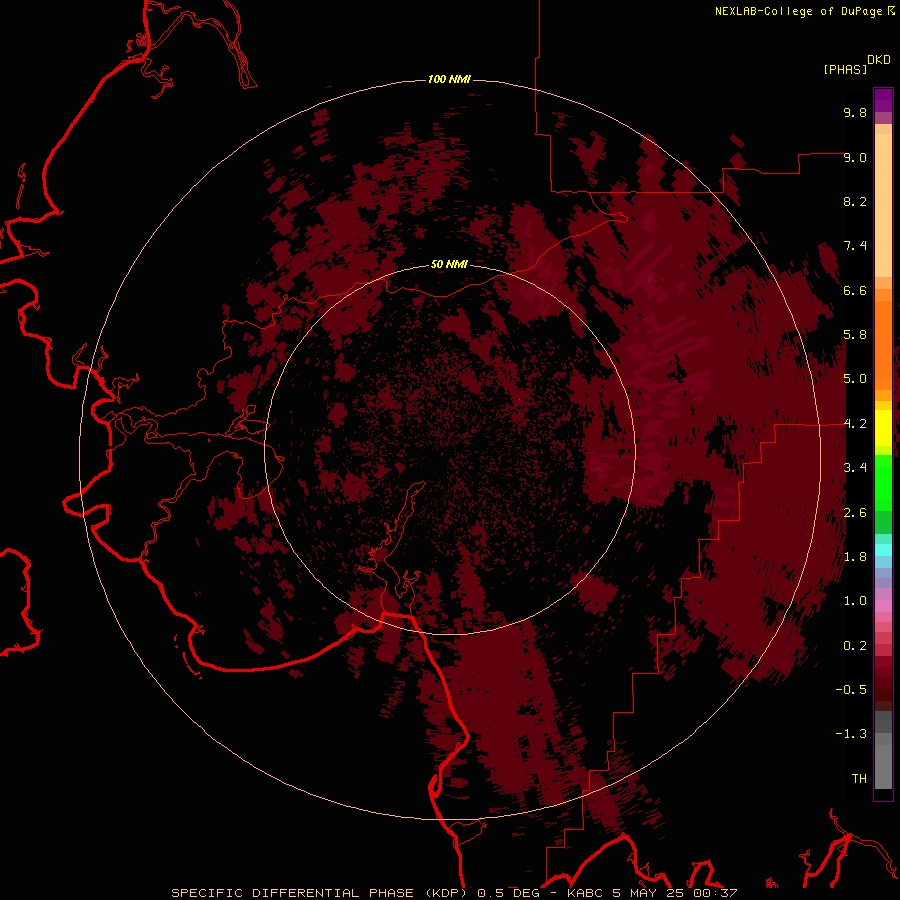Click the 4.2 scale value
This screenshot has height=900, width=900.
855,424
